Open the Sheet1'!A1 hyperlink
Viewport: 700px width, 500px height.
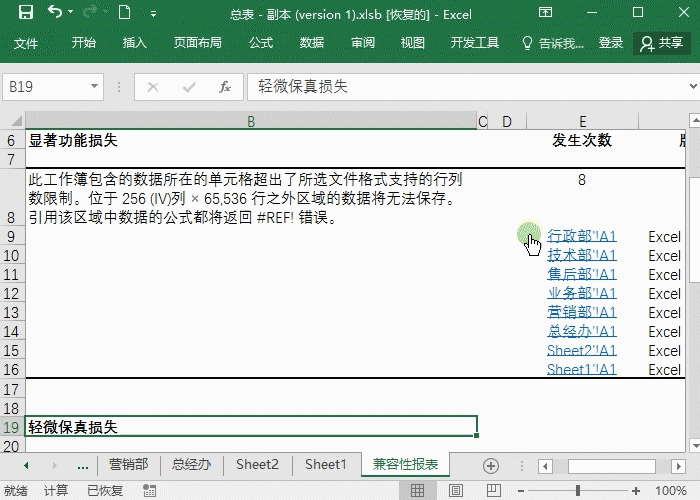tap(582, 369)
